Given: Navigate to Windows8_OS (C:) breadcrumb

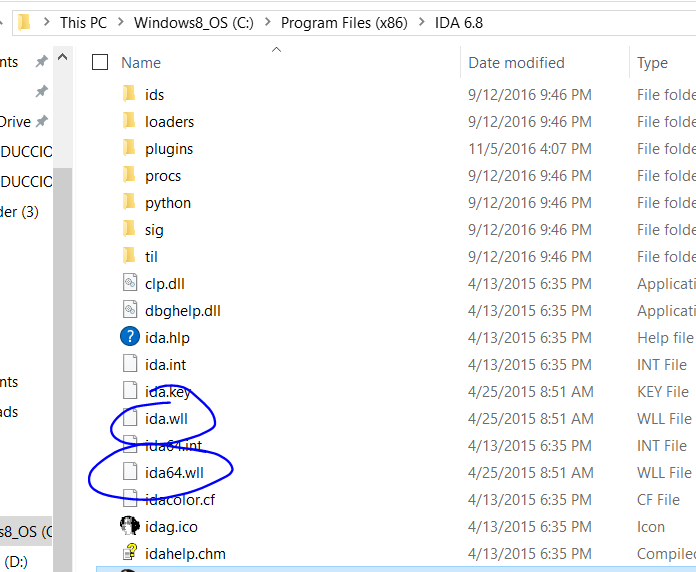Looking at the screenshot, I should [194, 23].
